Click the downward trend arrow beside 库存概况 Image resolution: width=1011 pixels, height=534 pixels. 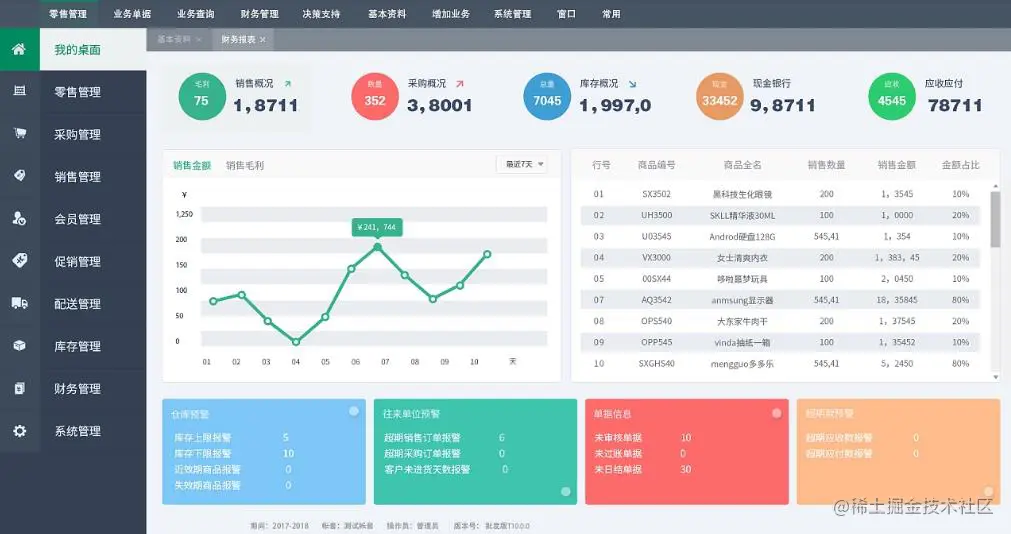click(x=633, y=84)
